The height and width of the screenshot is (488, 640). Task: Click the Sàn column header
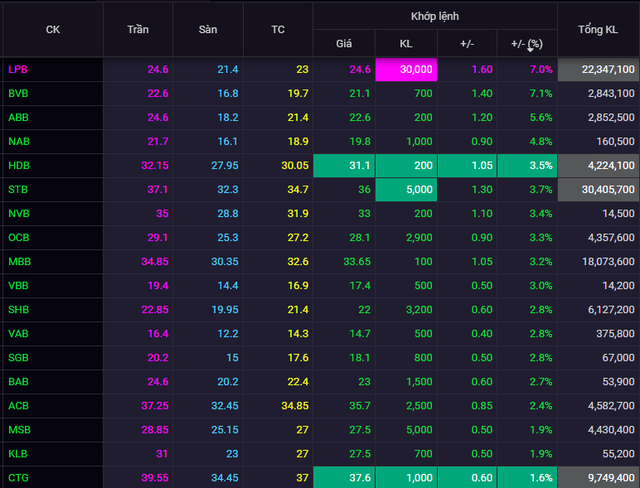pos(208,29)
